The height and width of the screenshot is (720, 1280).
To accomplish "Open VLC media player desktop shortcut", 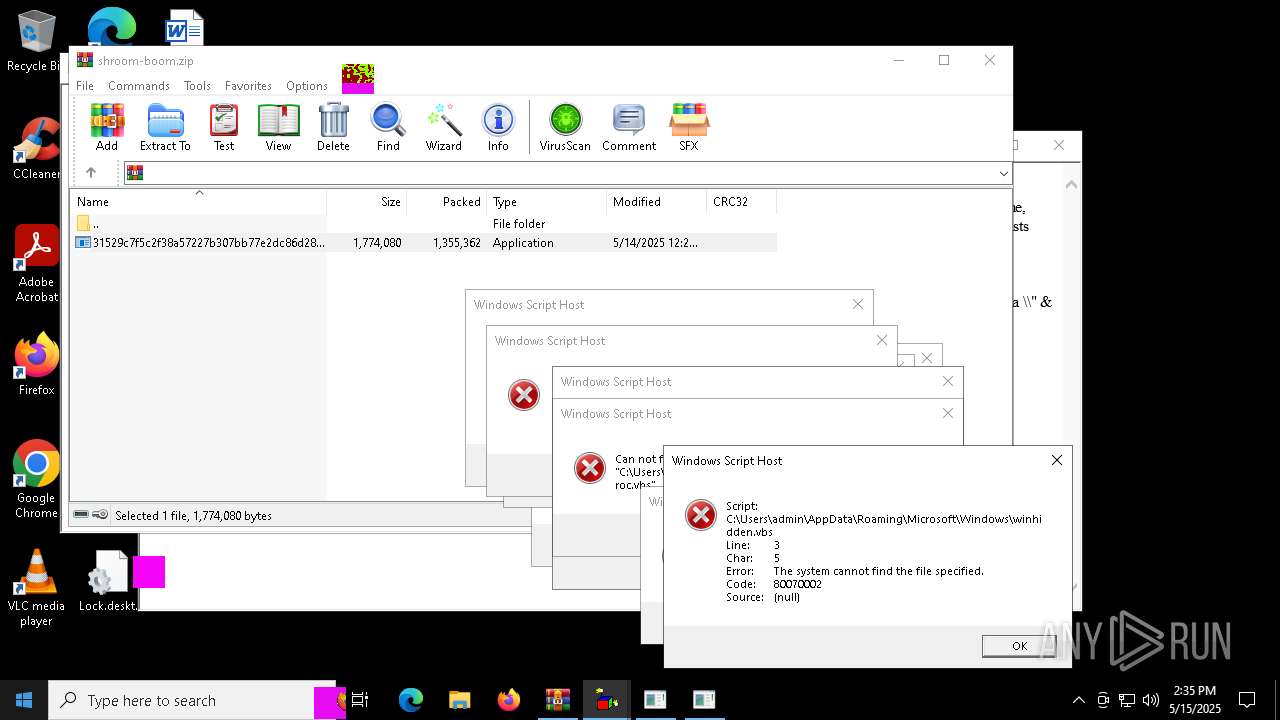I will click(x=36, y=588).
